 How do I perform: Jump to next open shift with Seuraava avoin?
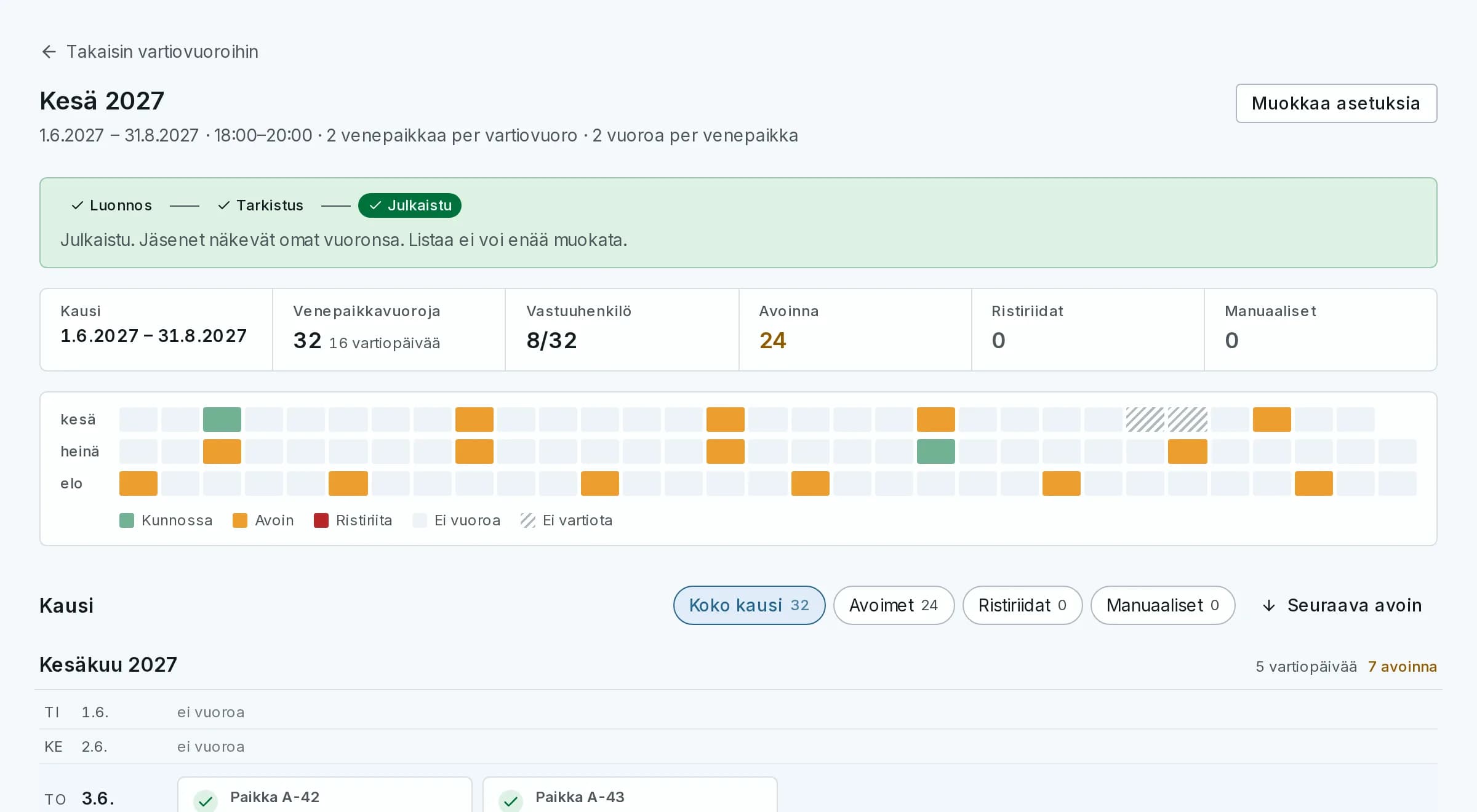click(x=1342, y=605)
